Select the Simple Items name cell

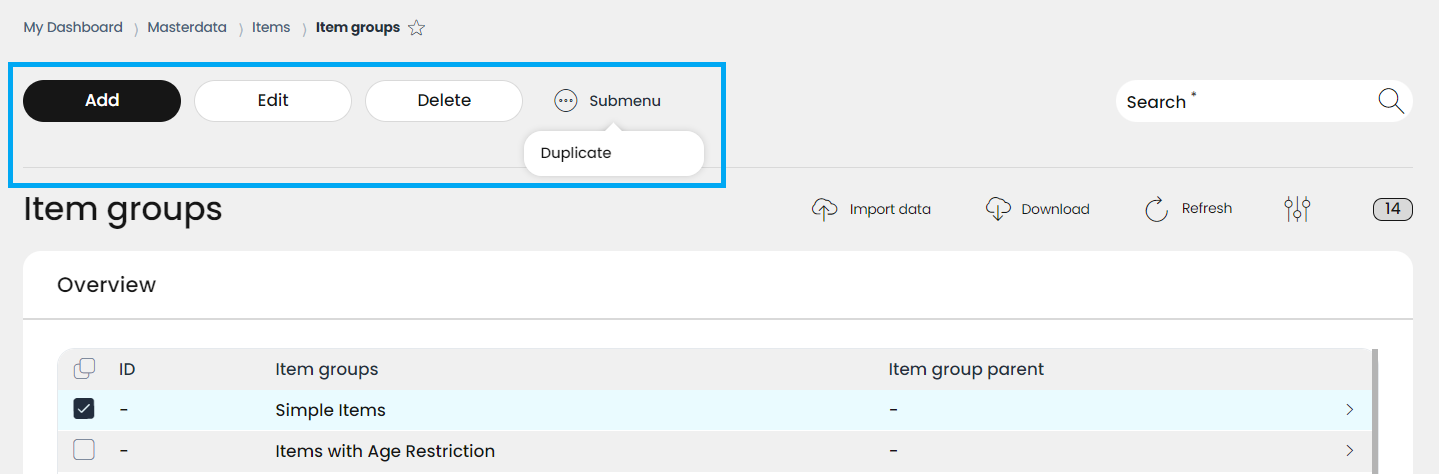[x=330, y=410]
